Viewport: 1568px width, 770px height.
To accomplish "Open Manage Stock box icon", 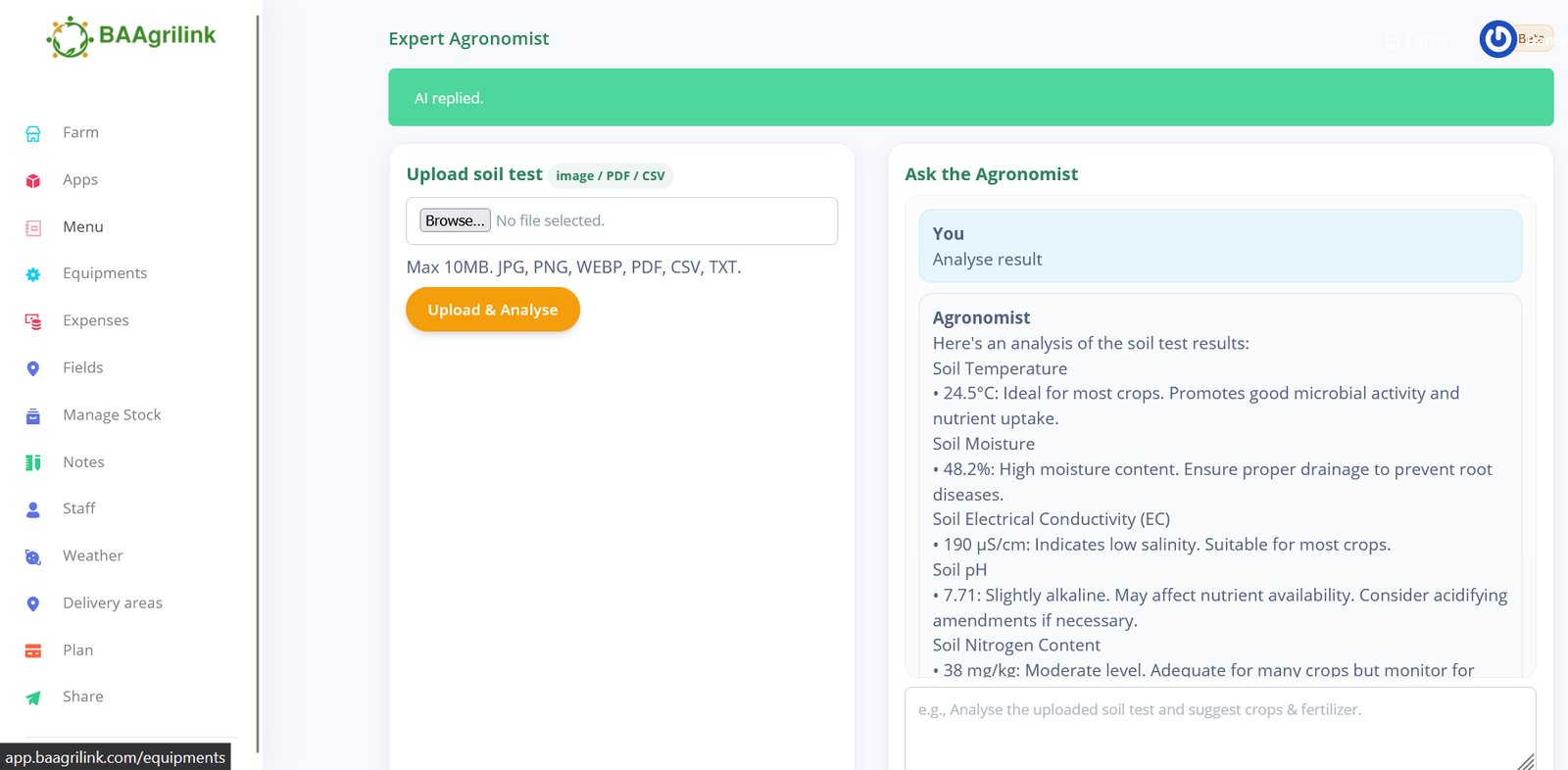I will pyautogui.click(x=32, y=415).
